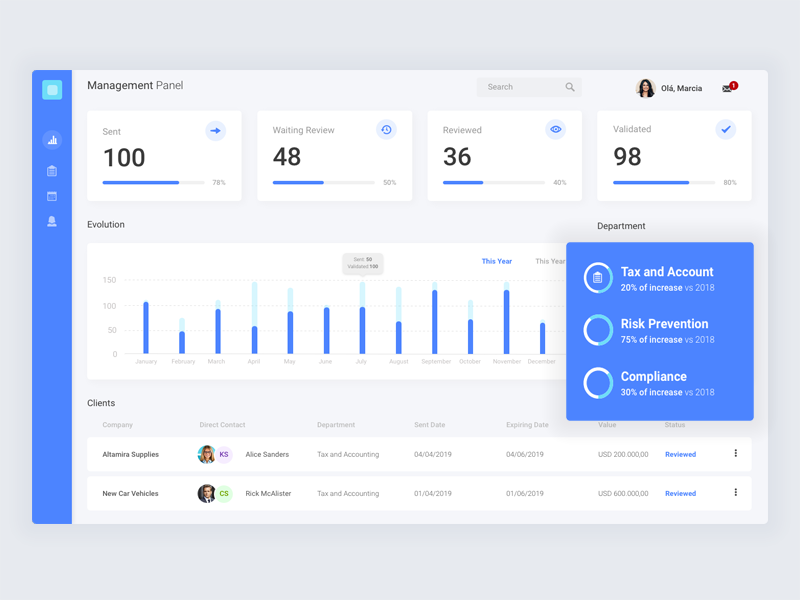The image size is (800, 600).
Task: Toggle the Risk Prevention circle indicator
Action: point(597,330)
